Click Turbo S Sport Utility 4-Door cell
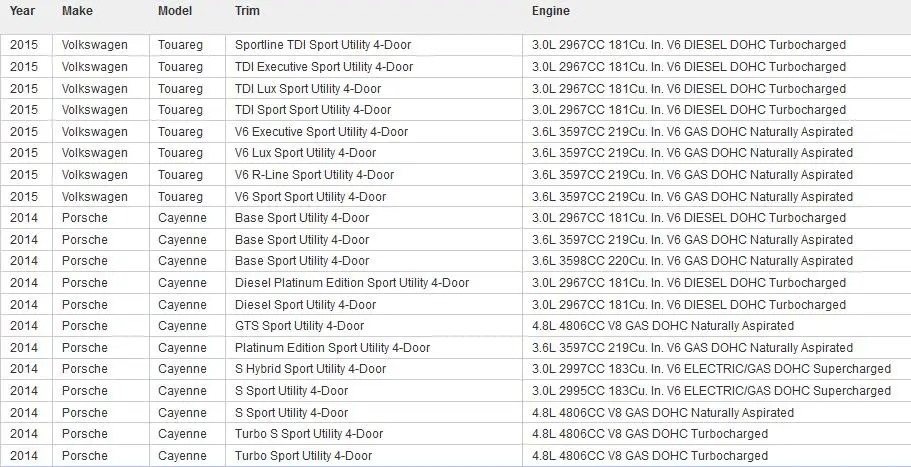The image size is (911, 467). [x=374, y=434]
